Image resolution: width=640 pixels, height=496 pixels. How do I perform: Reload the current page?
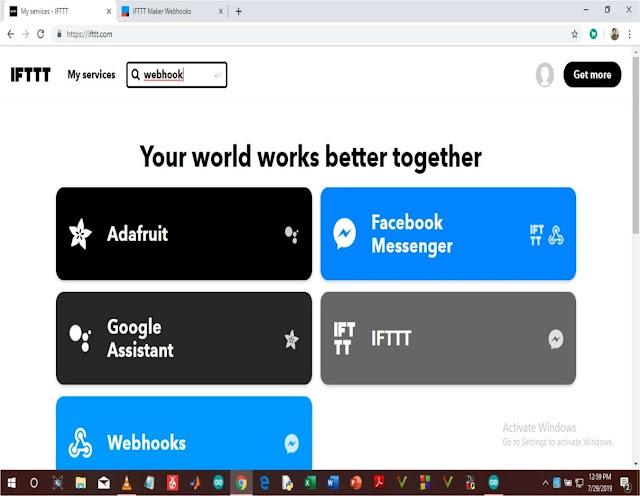click(40, 34)
